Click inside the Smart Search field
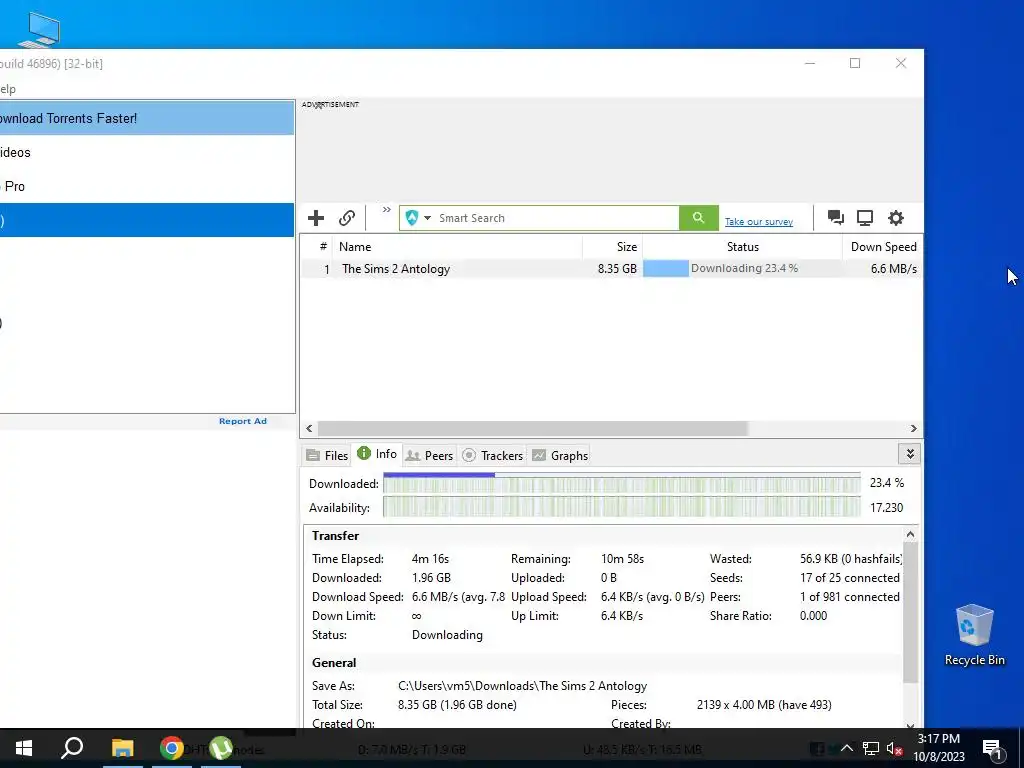1024x768 pixels. (x=557, y=218)
